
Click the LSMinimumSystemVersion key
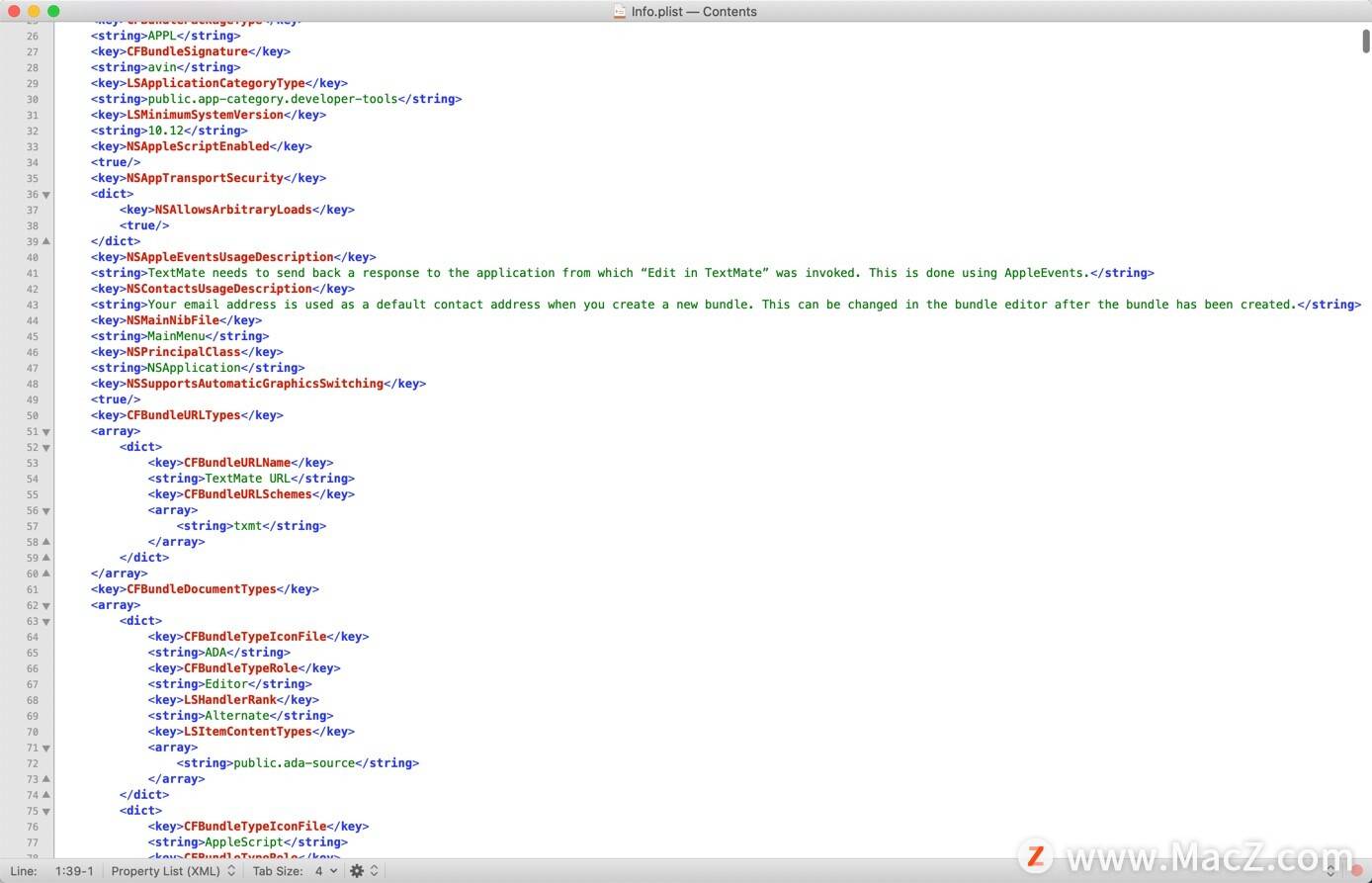tap(205, 115)
